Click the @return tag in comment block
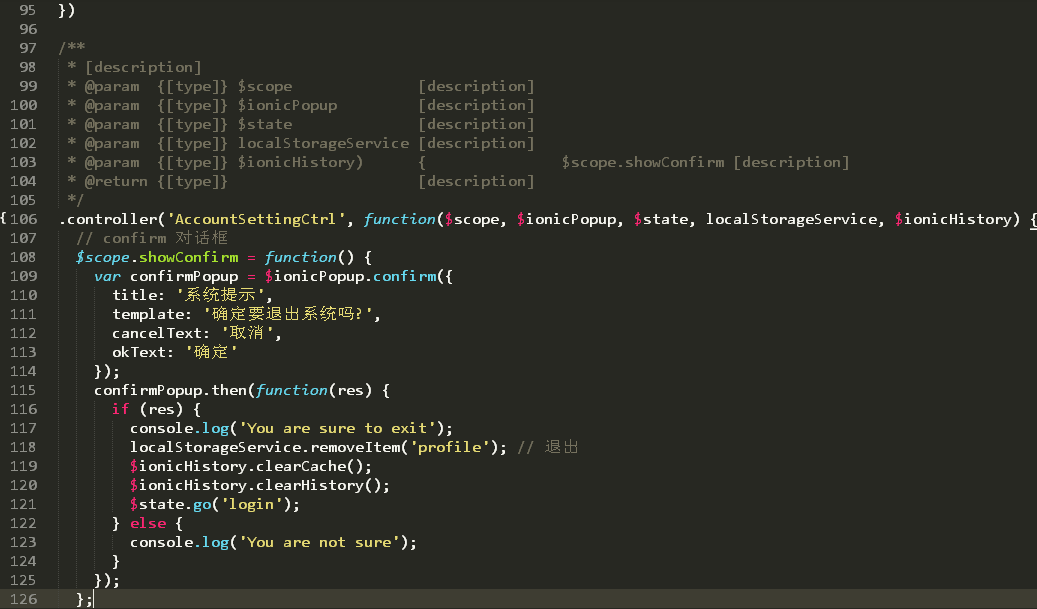The width and height of the screenshot is (1037, 609). click(x=115, y=181)
